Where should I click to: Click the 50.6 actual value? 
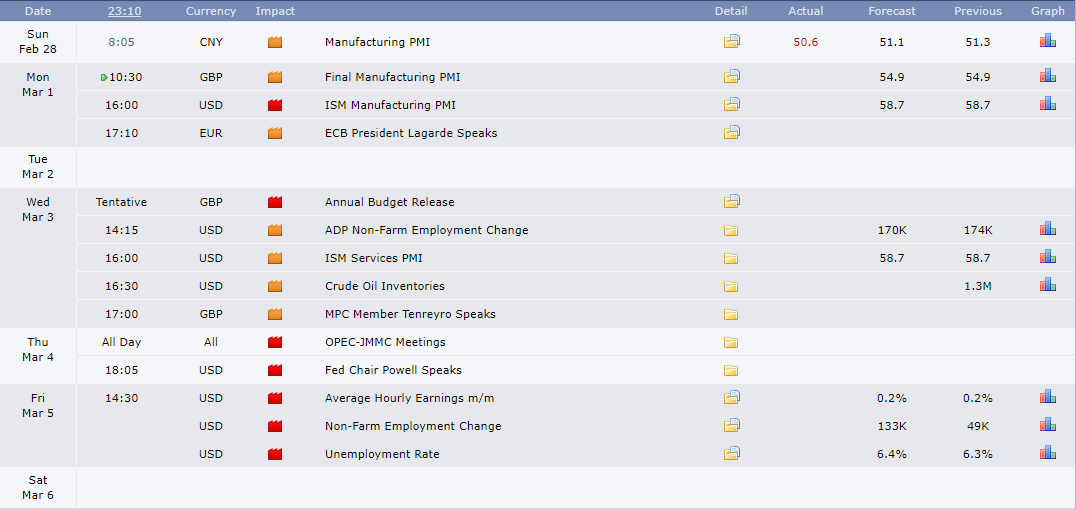[805, 42]
